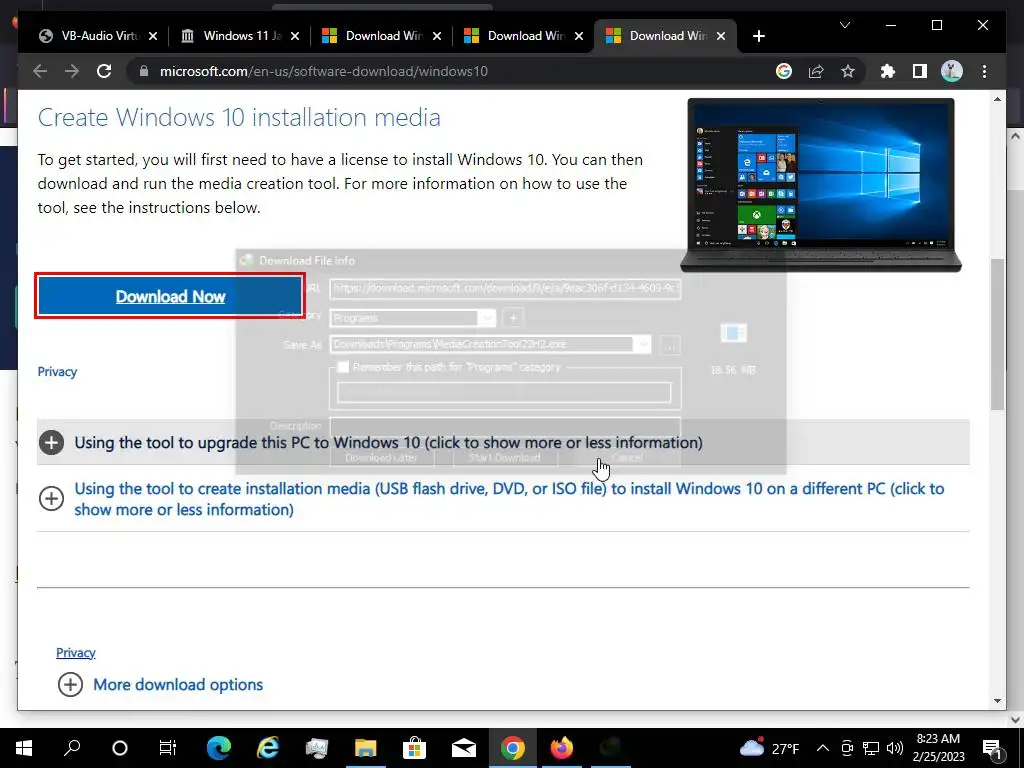Open Cortana circle on taskbar

pyautogui.click(x=120, y=748)
